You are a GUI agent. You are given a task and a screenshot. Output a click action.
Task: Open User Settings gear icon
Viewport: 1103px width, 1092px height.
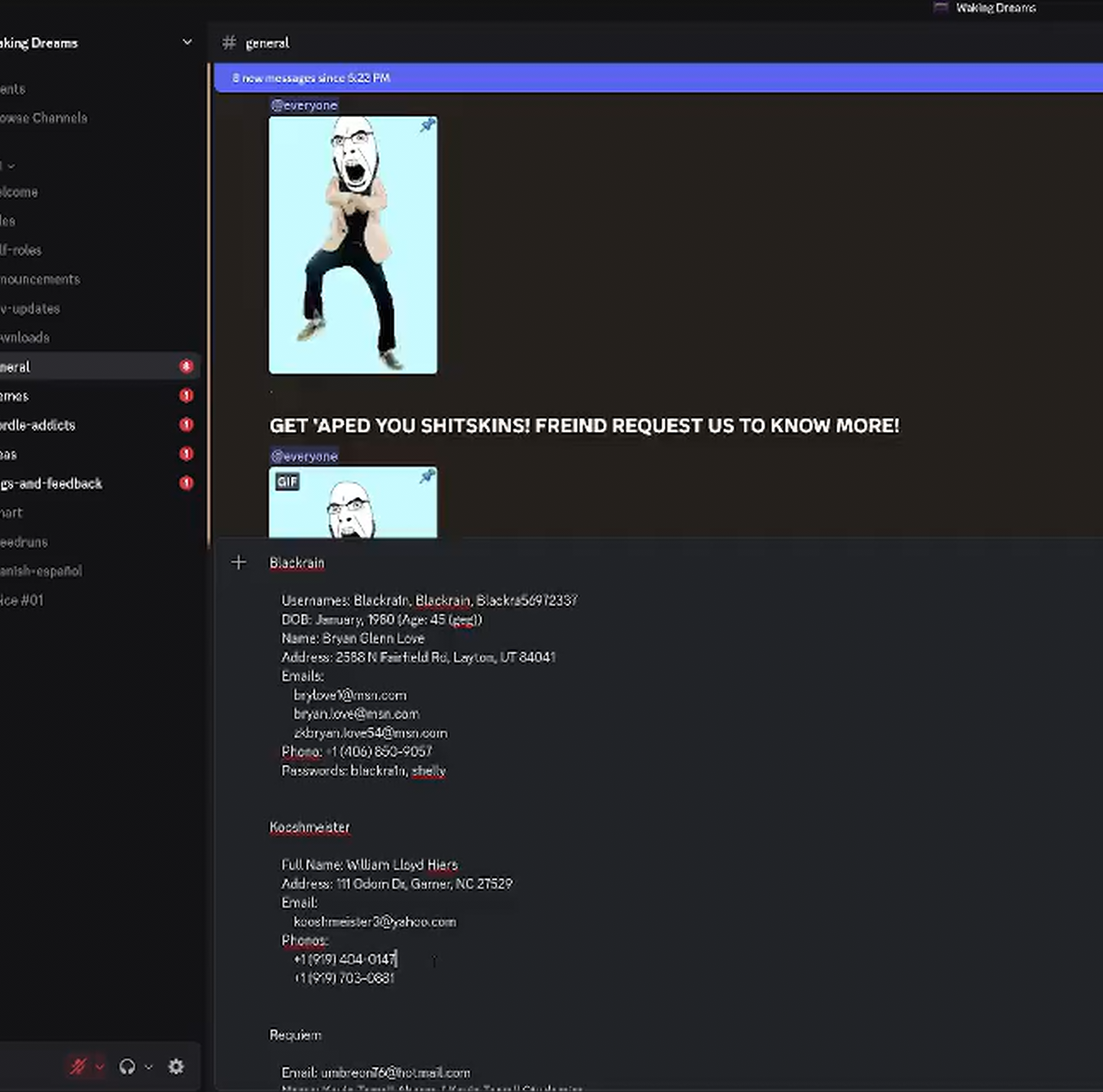tap(176, 1066)
